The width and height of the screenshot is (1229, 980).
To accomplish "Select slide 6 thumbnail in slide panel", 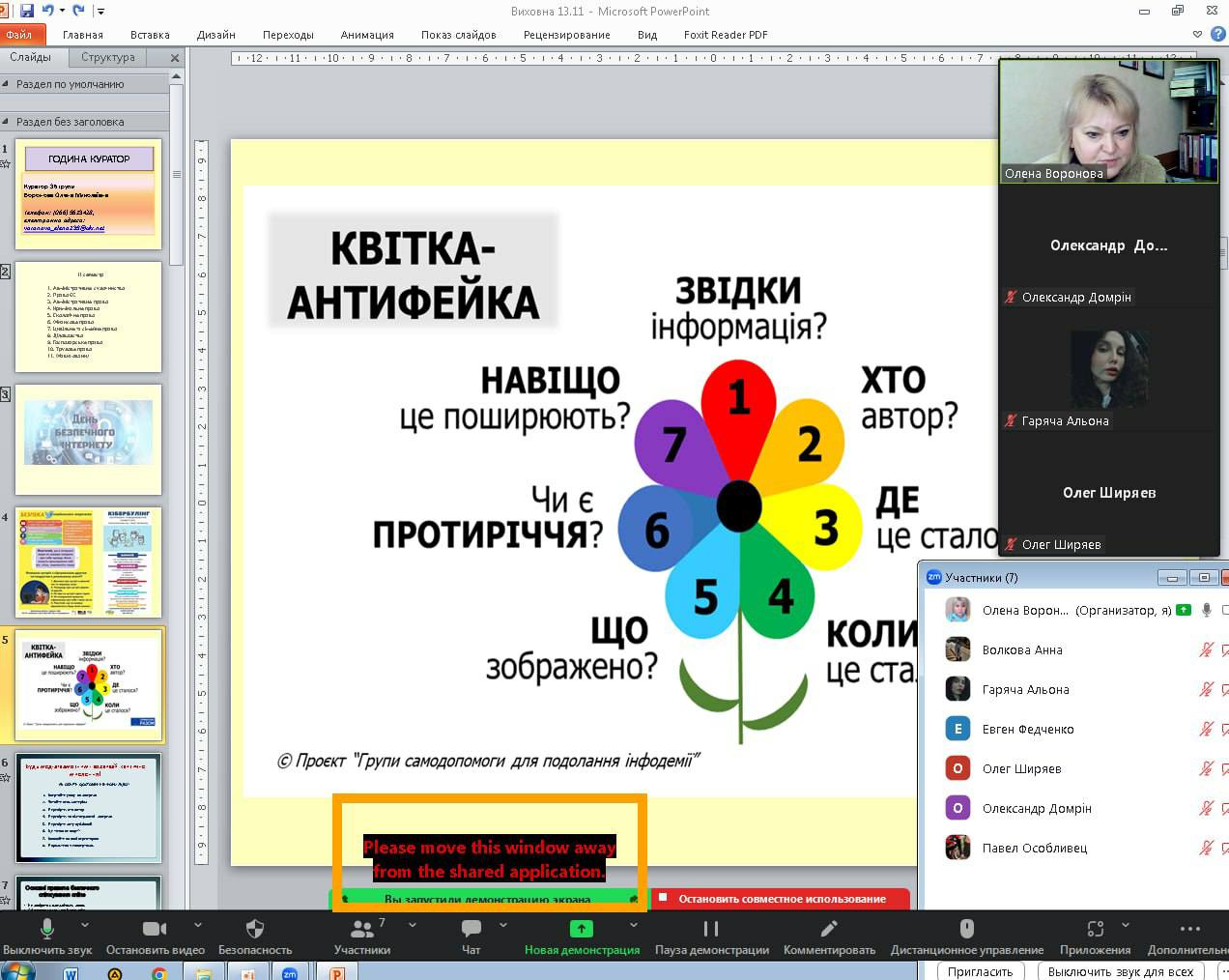I will [x=88, y=808].
